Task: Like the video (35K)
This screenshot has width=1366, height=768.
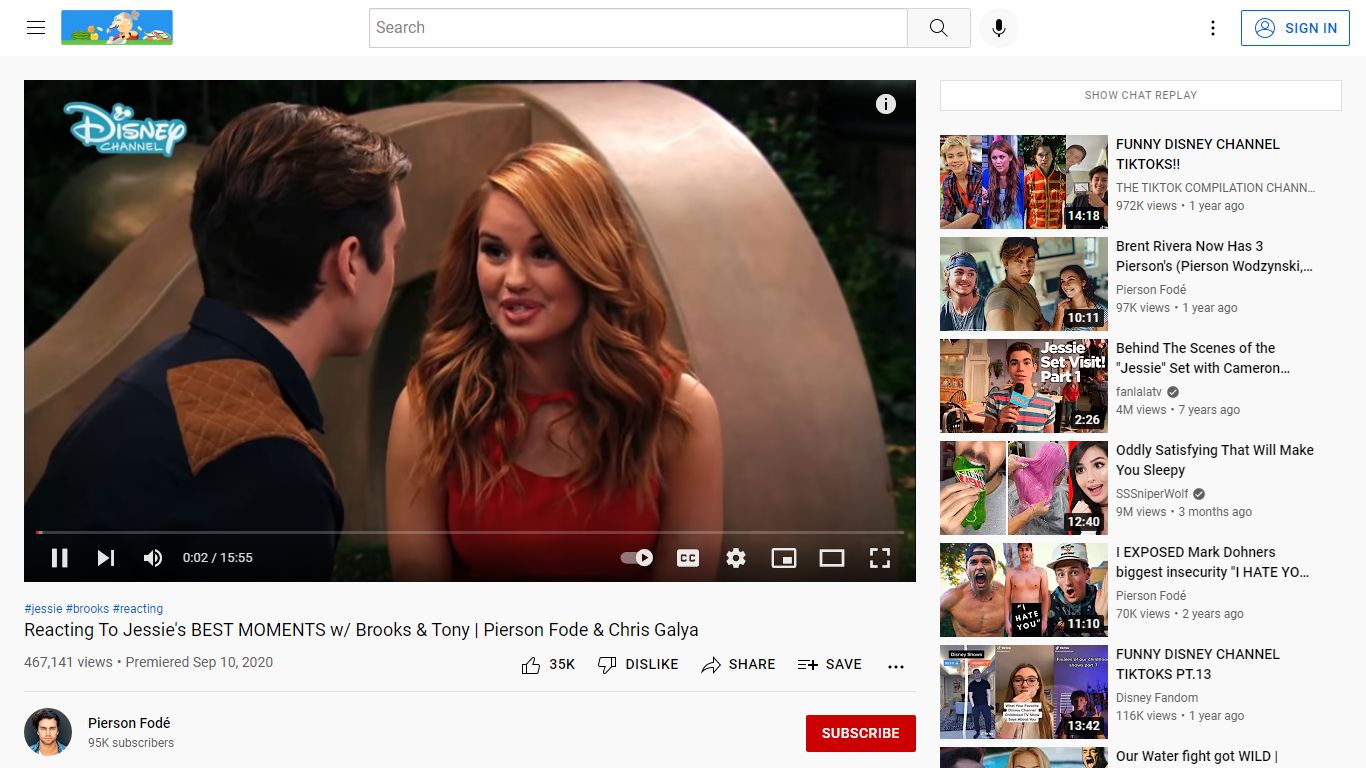Action: [548, 665]
